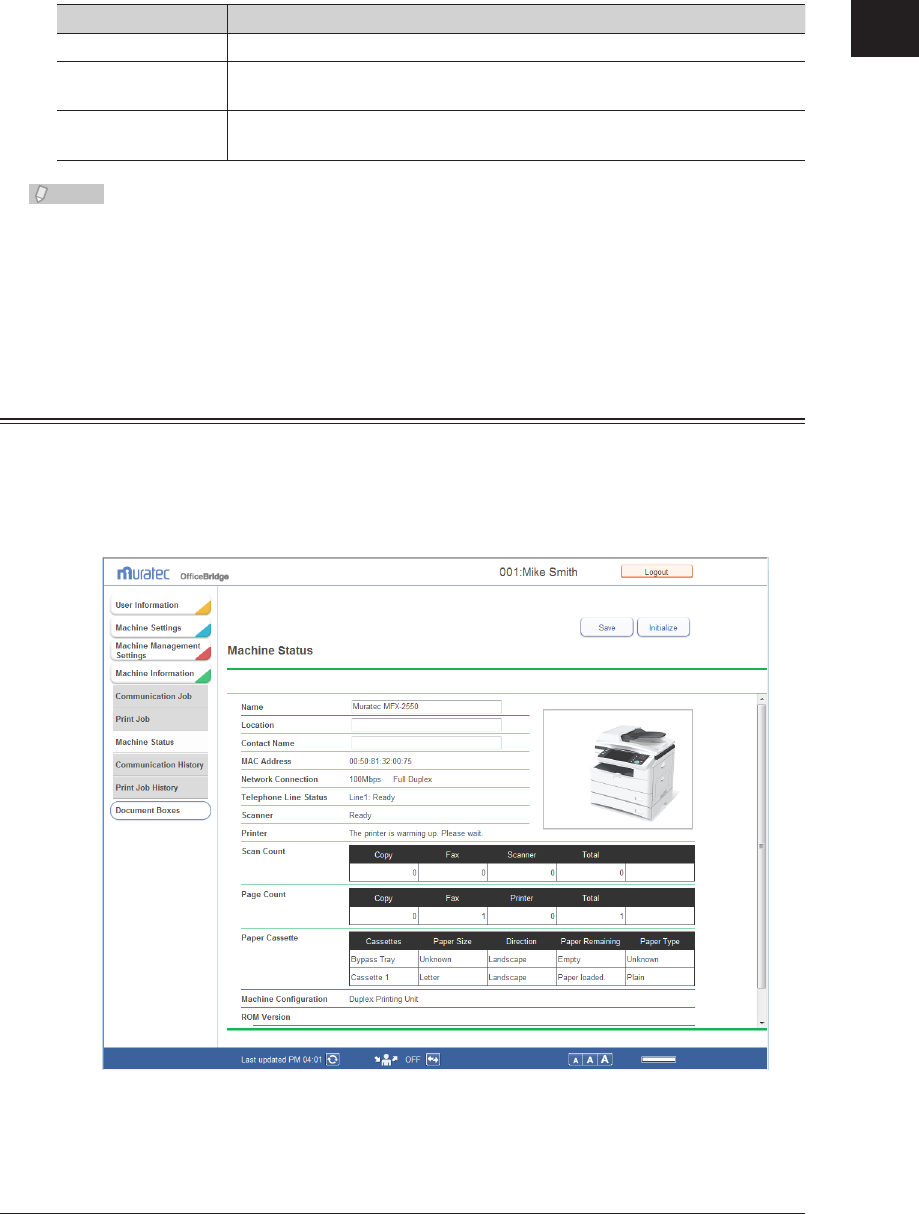Click the Plain paper type cell

[x=660, y=977]
